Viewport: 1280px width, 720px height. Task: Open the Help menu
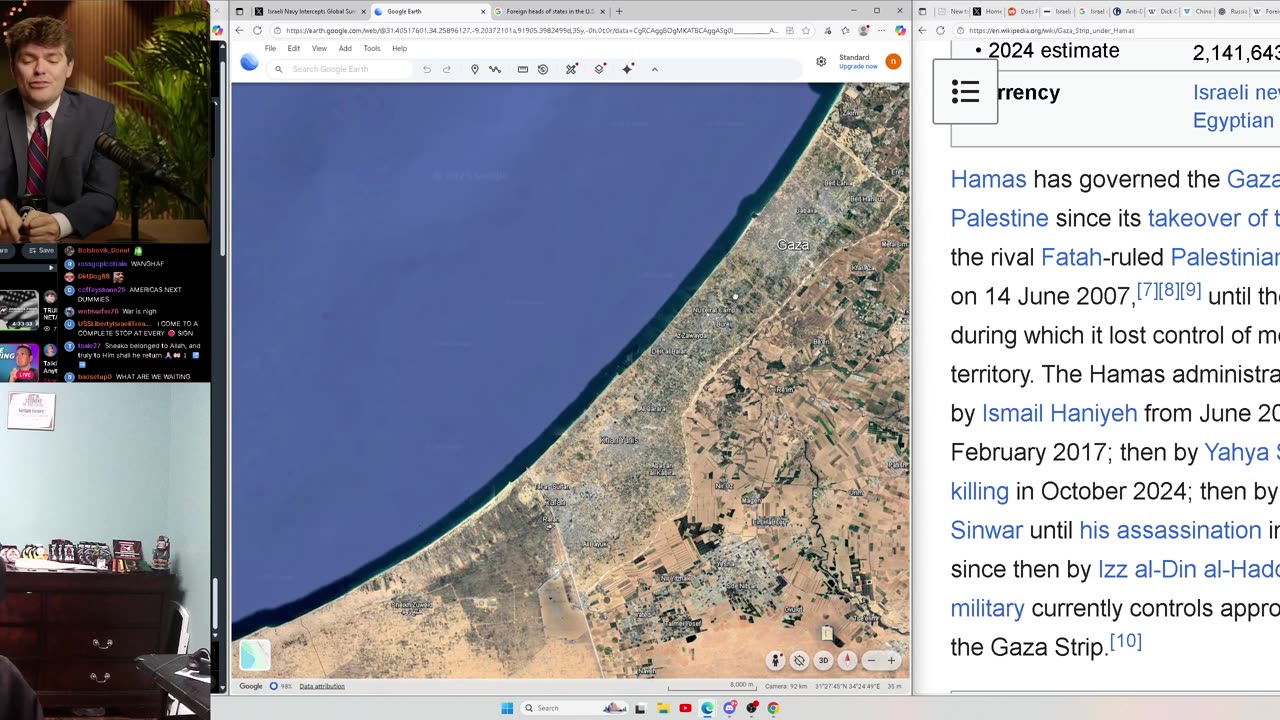point(399,48)
